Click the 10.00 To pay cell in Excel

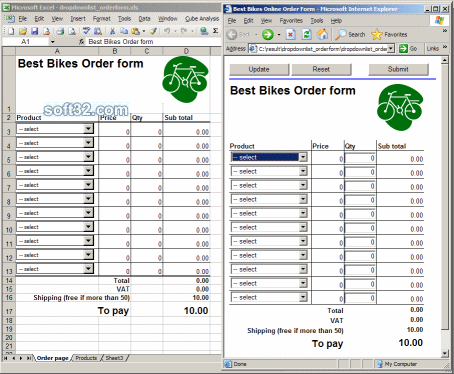pyautogui.click(x=187, y=310)
